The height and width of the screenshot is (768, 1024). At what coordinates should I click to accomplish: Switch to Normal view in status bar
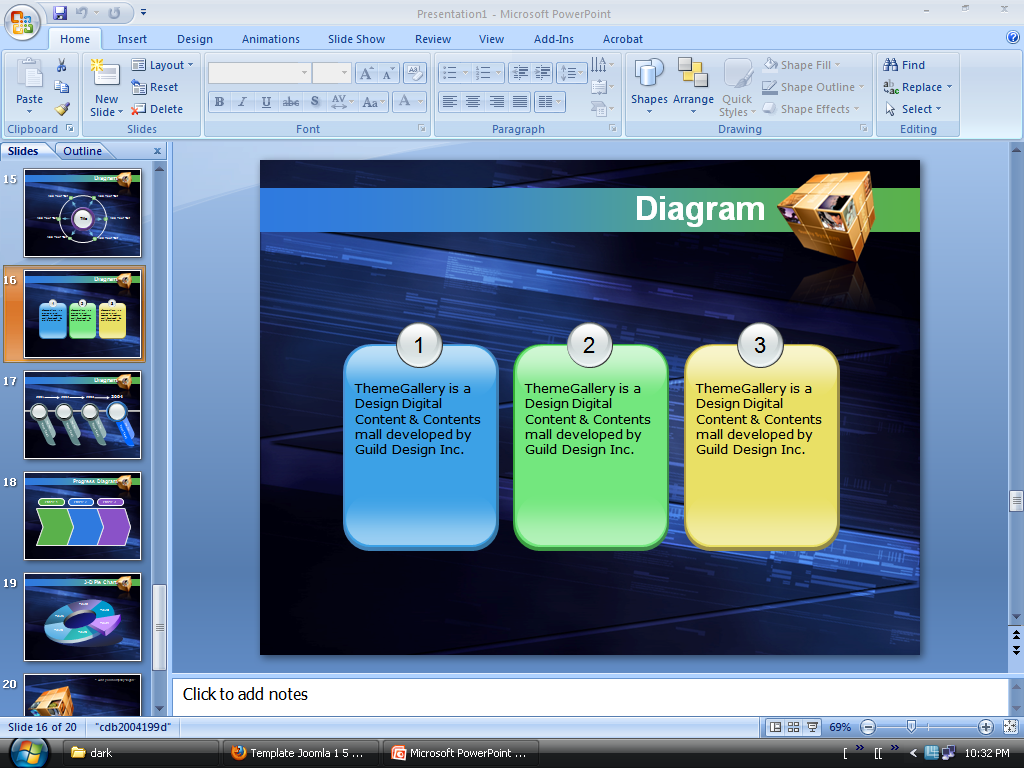(775, 727)
